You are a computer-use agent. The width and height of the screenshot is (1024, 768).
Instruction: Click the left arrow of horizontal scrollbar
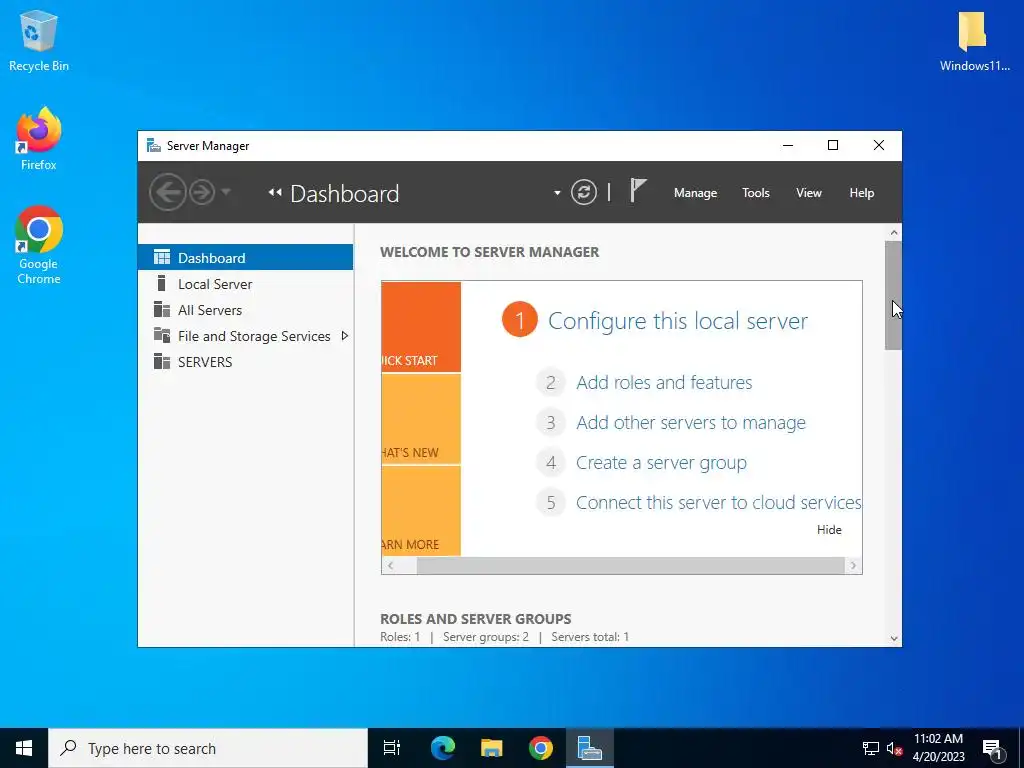coord(391,566)
